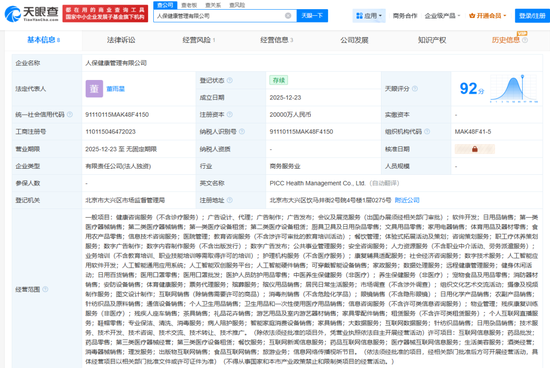
Task: Open the 商务合作 link
Action: point(405,16)
